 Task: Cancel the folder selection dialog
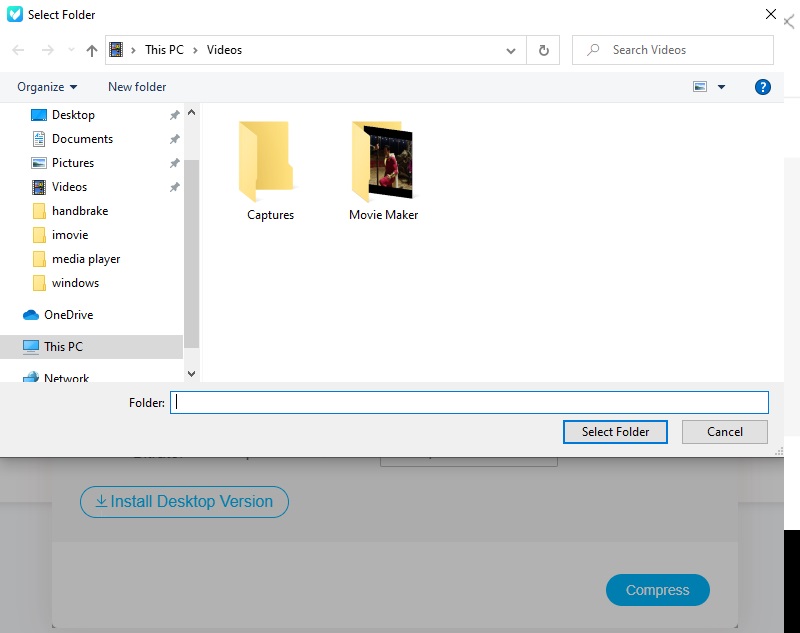pyautogui.click(x=724, y=431)
